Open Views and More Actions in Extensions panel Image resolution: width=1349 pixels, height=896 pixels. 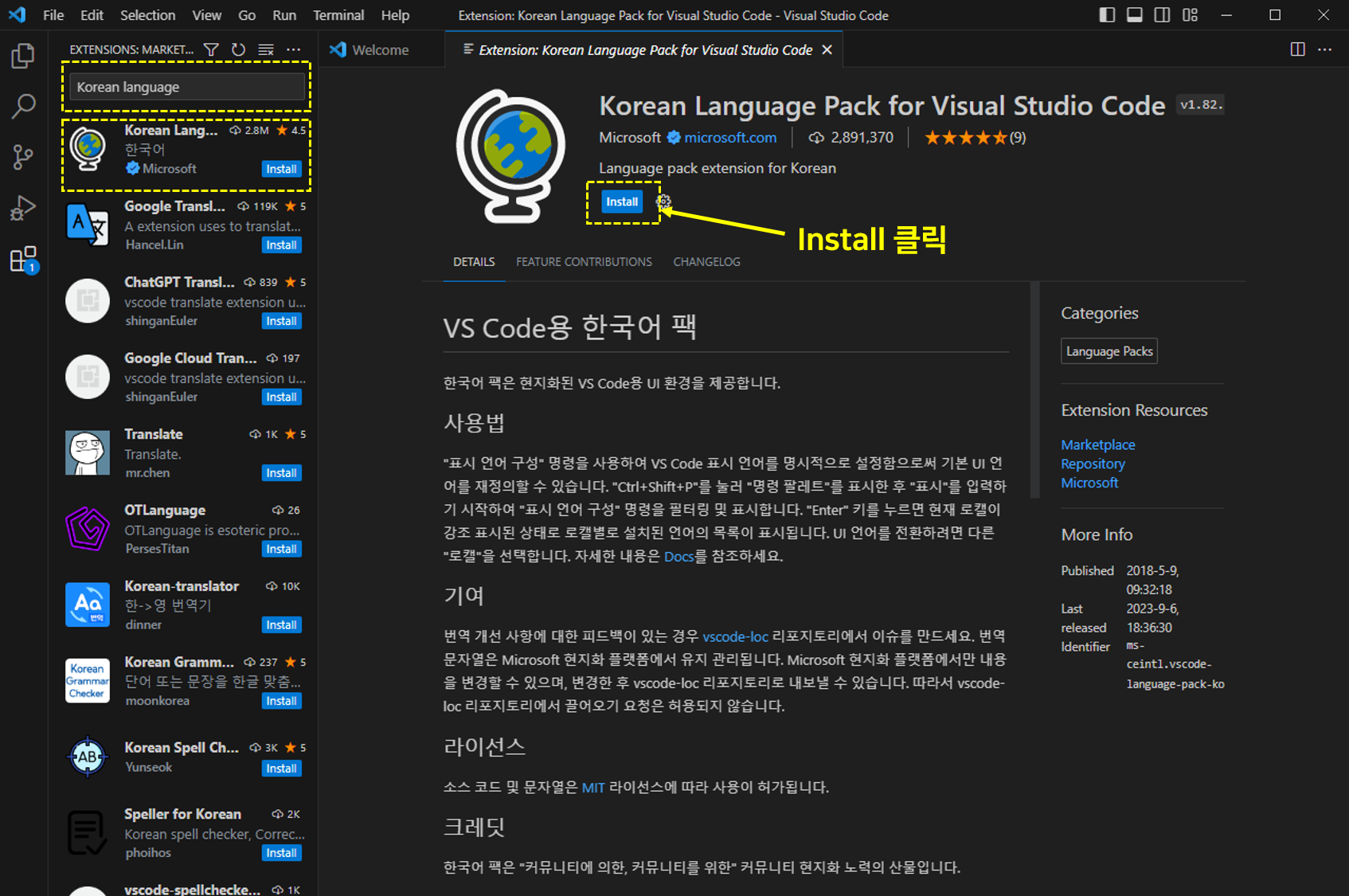pyautogui.click(x=293, y=49)
